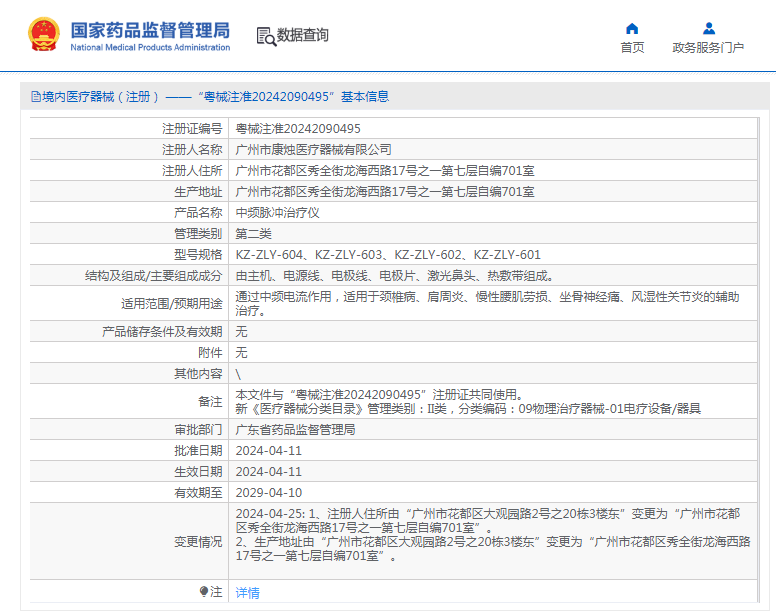The width and height of the screenshot is (776, 612).
Task: Click 2029-04-10 expiry date
Action: click(x=269, y=493)
